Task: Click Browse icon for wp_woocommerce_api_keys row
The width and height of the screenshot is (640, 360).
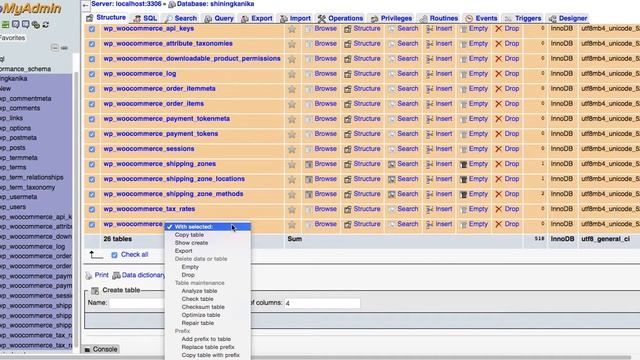Action: click(309, 29)
